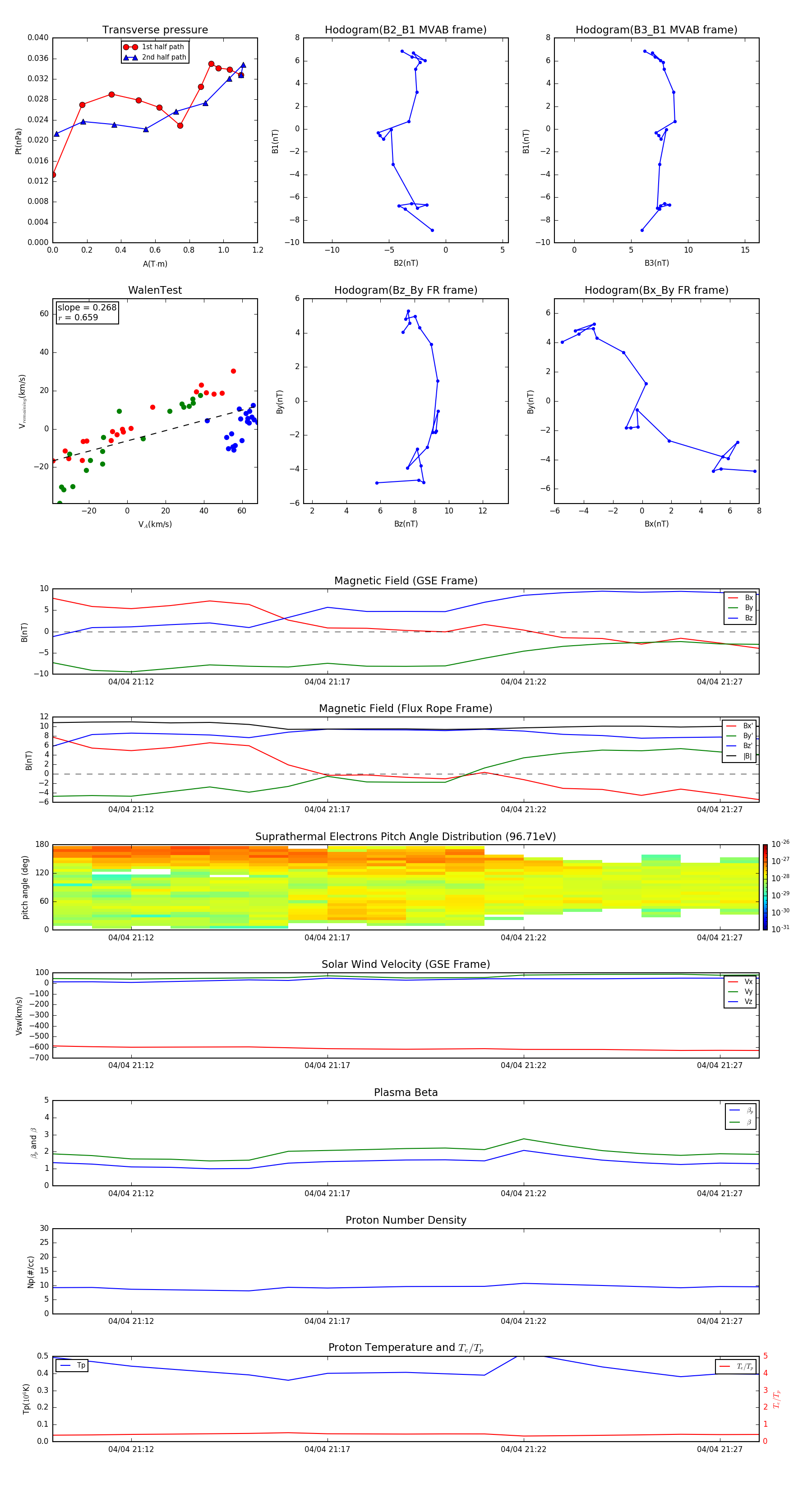Click the 'Np(#/cc)' axis label
Image resolution: width=812 pixels, height=1489 pixels.
point(31,1271)
